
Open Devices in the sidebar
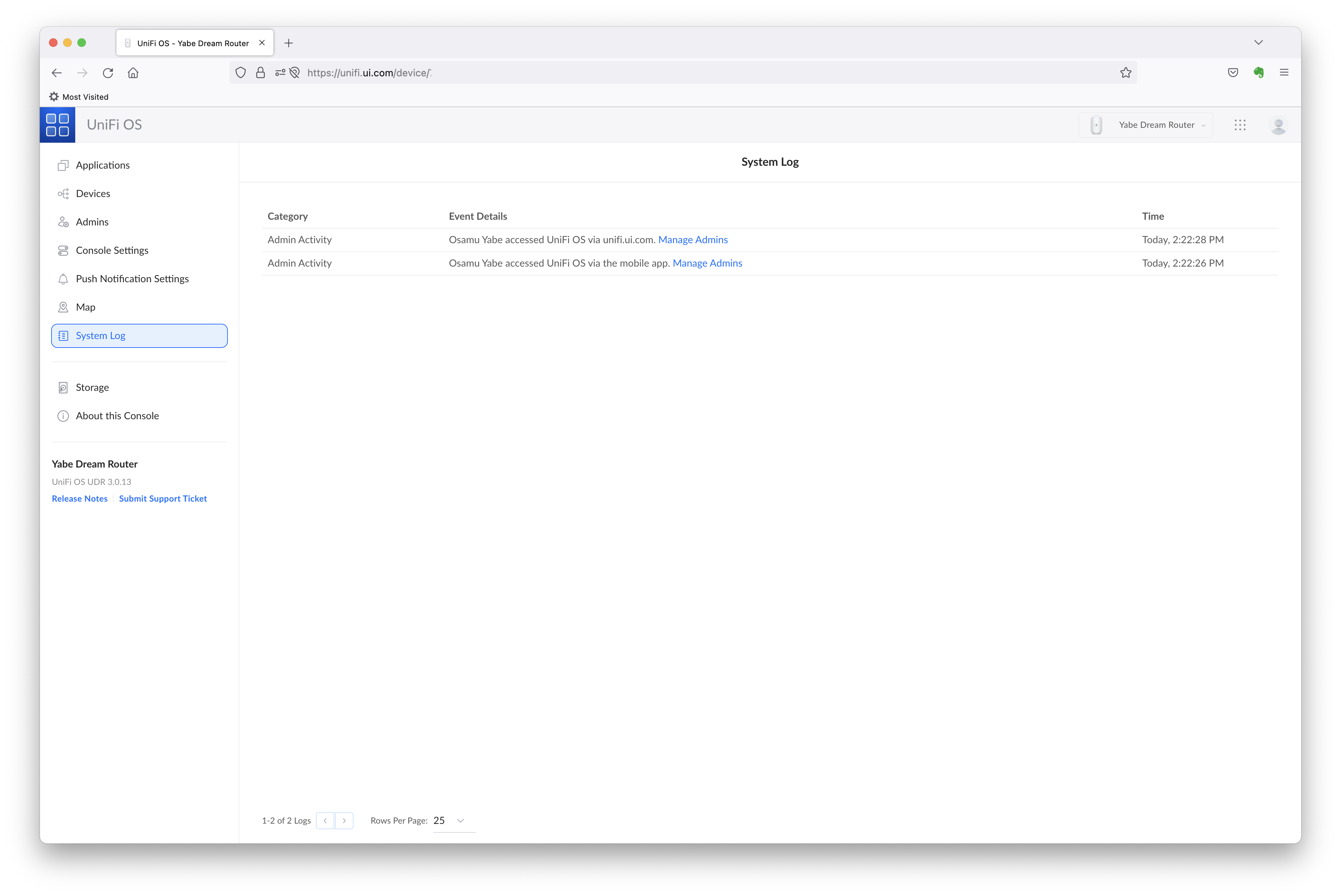pos(139,194)
